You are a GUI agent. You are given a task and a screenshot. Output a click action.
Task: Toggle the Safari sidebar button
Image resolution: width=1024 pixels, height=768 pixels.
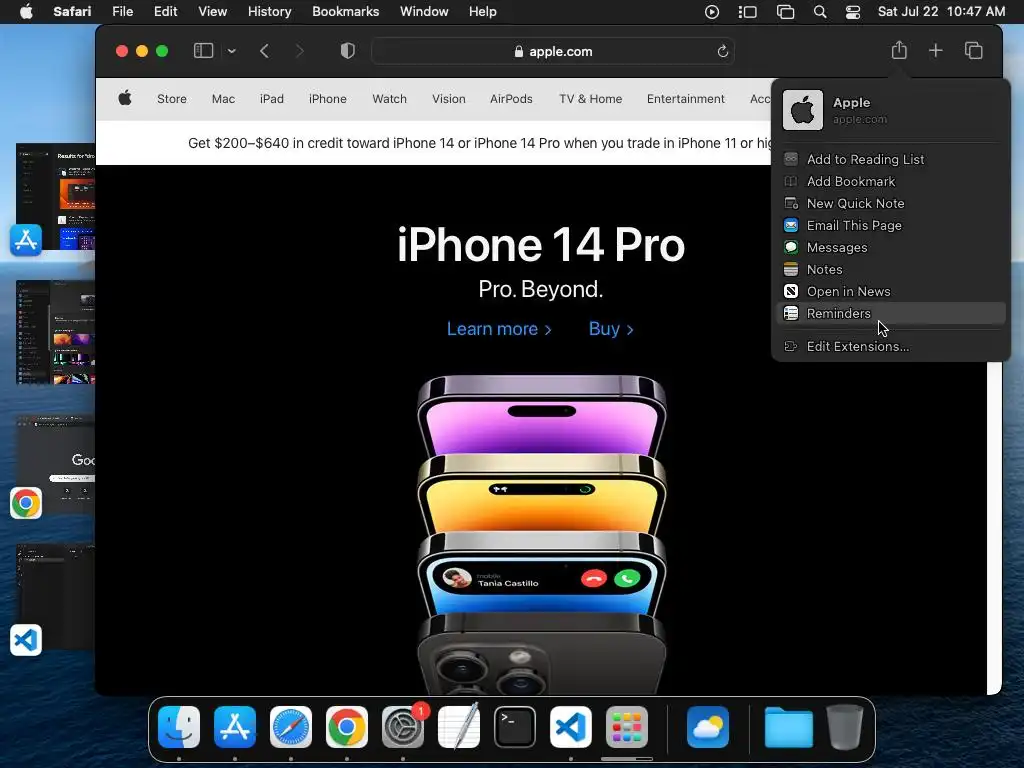coord(203,51)
